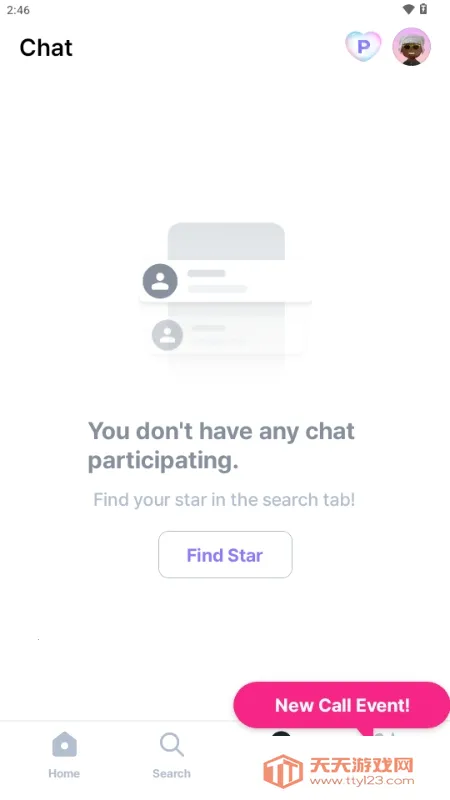Tap the Home house icon

click(x=64, y=745)
